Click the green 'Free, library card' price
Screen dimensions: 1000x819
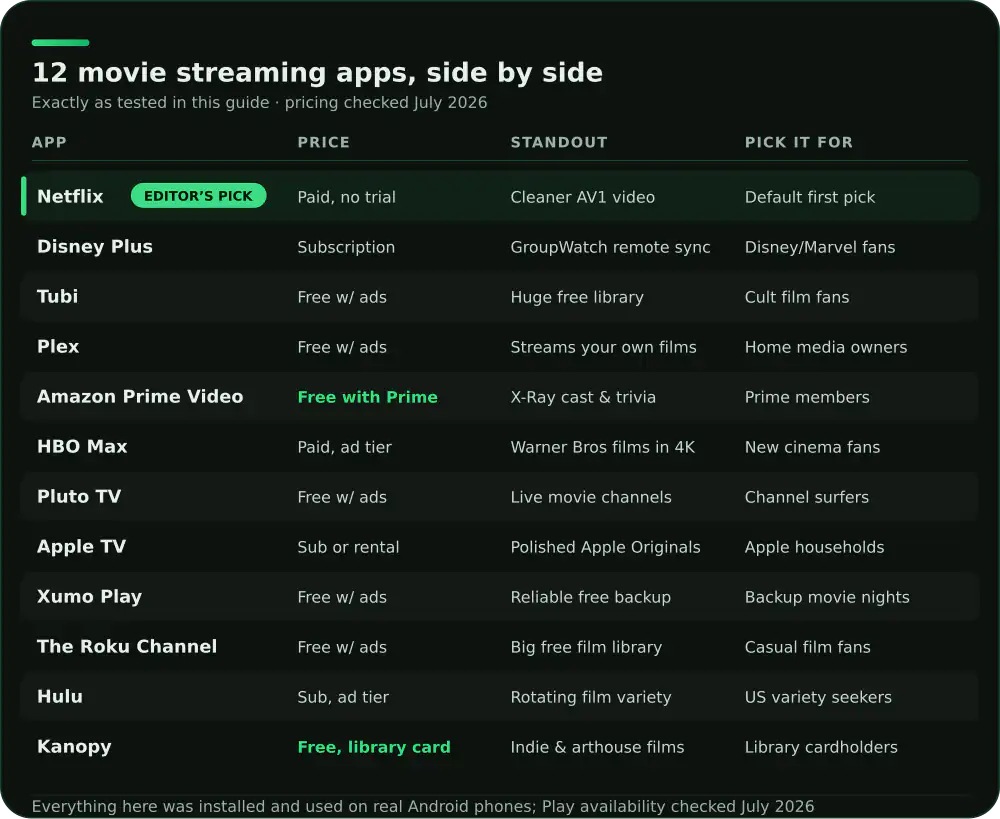click(374, 747)
